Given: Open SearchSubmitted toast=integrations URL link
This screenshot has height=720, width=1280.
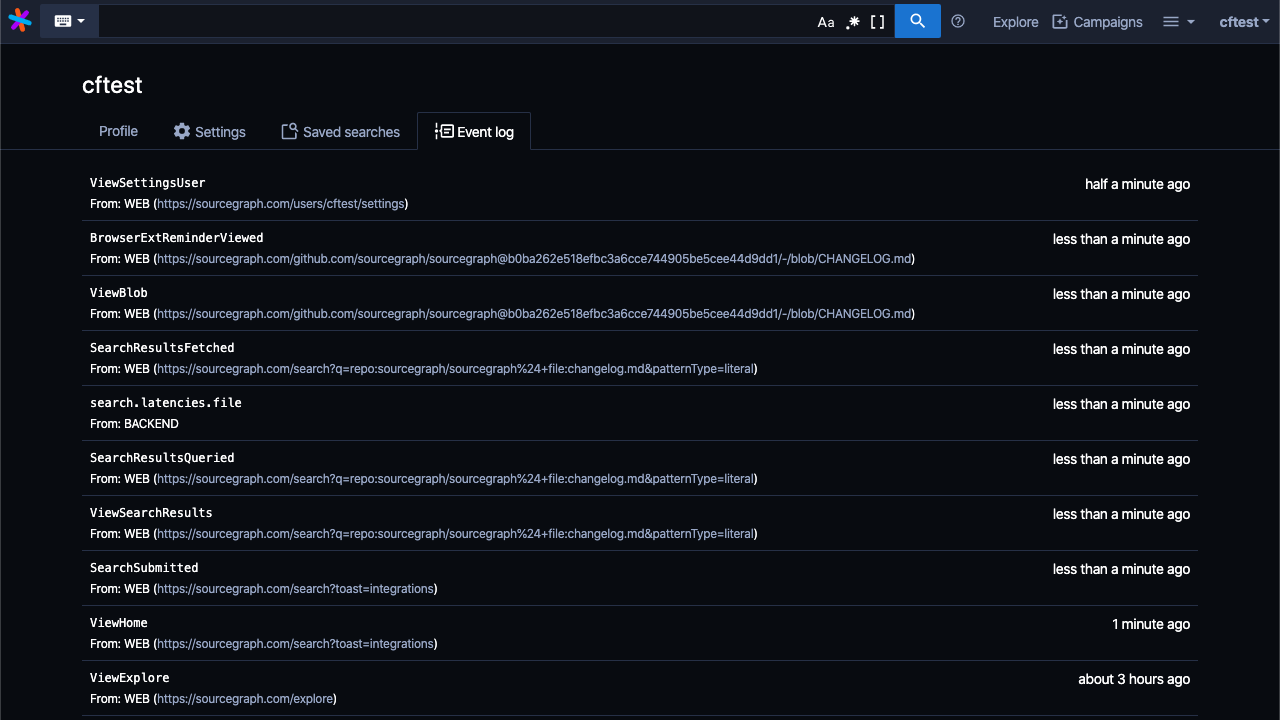Looking at the screenshot, I should 295,589.
